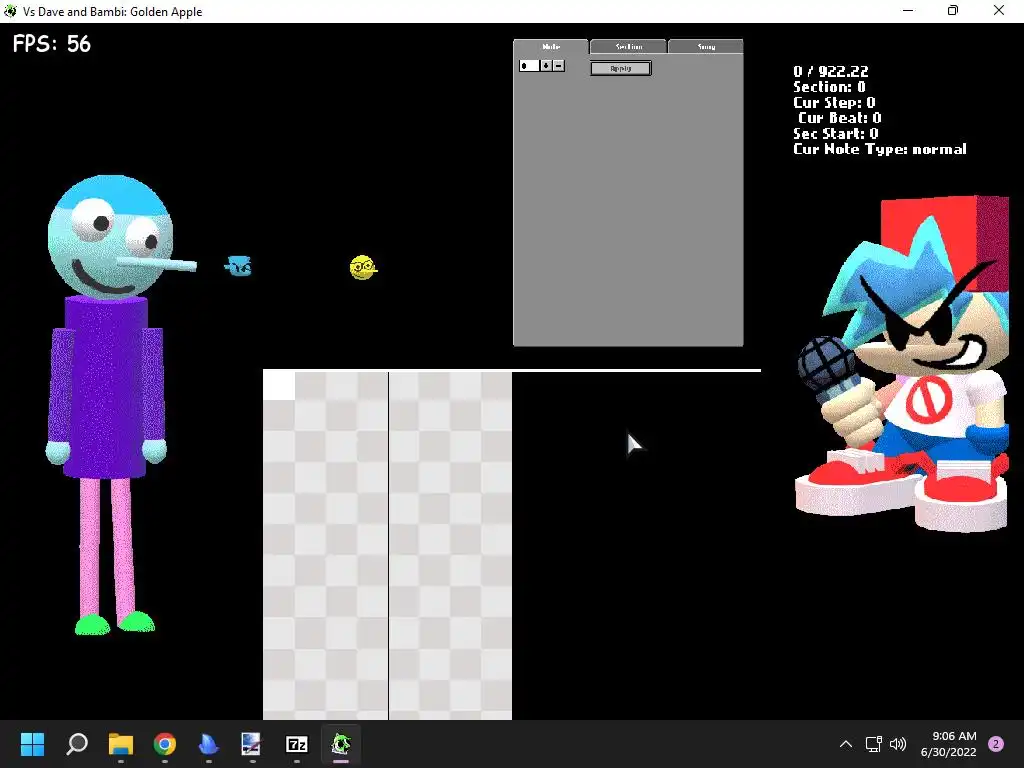The image size is (1024, 768).
Task: Click the 'Section: 0' info text
Action: [829, 87]
